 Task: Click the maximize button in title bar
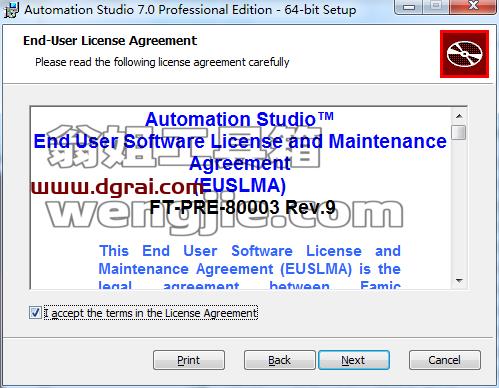point(436,6)
